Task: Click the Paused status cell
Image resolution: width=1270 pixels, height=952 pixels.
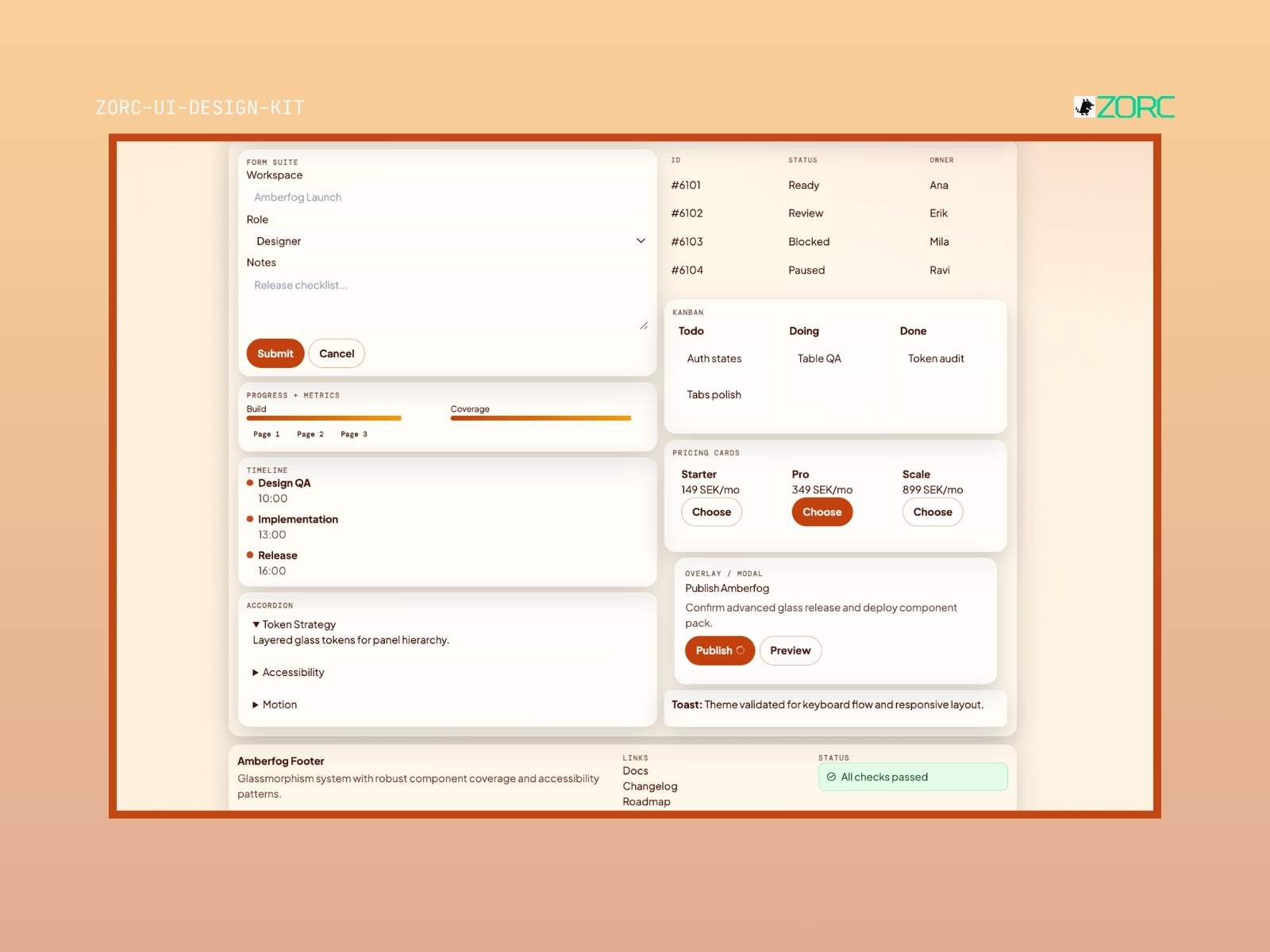Action: click(x=806, y=271)
